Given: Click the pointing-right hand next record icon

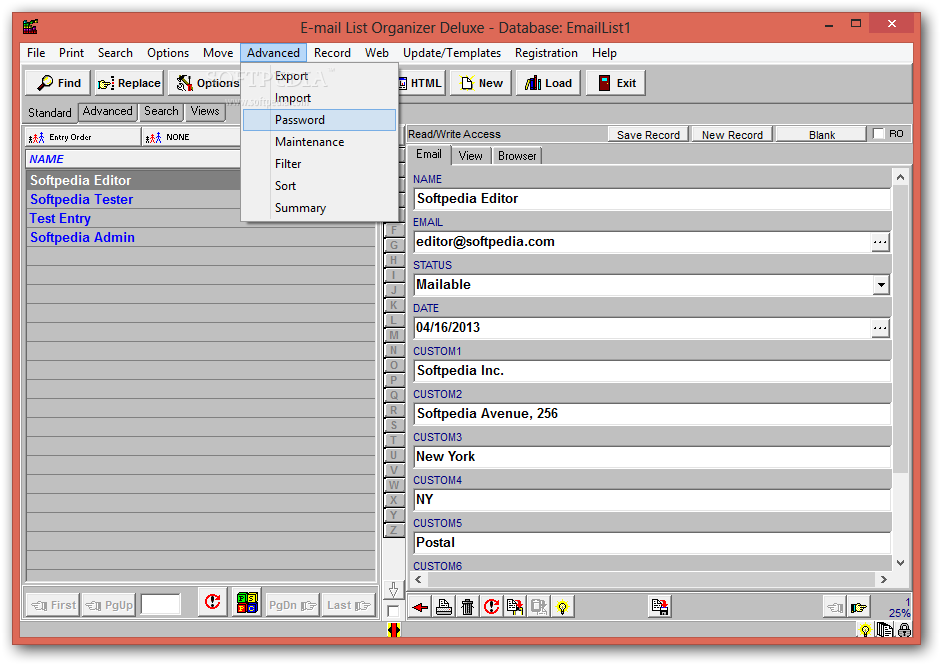Looking at the screenshot, I should coord(859,607).
